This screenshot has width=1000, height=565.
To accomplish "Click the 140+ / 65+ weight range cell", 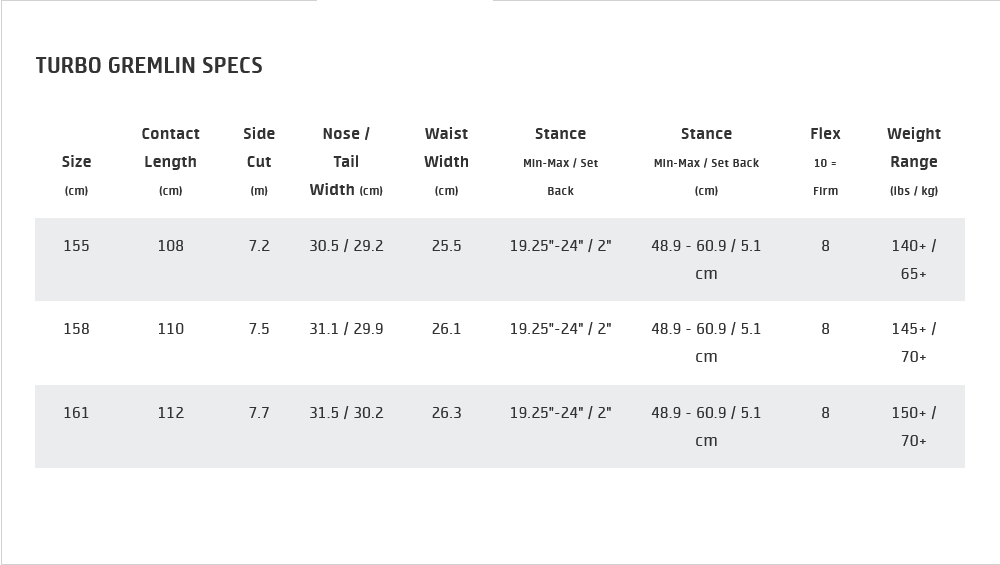I will (x=914, y=259).
